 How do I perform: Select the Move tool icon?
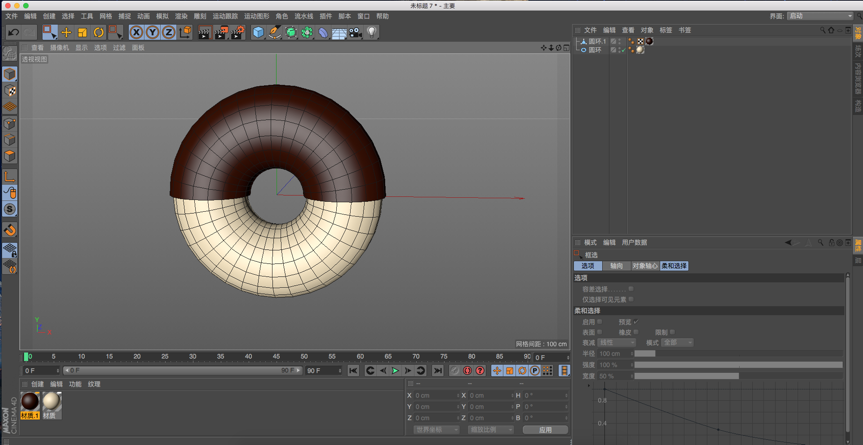[66, 33]
